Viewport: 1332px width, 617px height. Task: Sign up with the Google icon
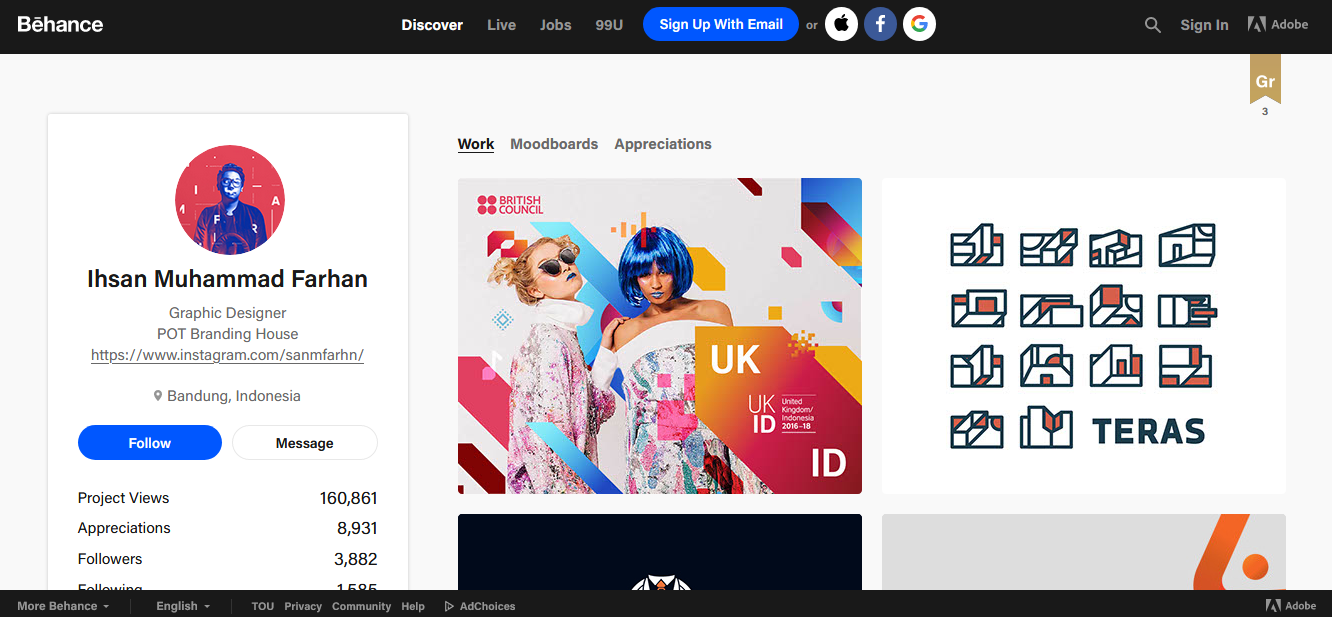(919, 25)
